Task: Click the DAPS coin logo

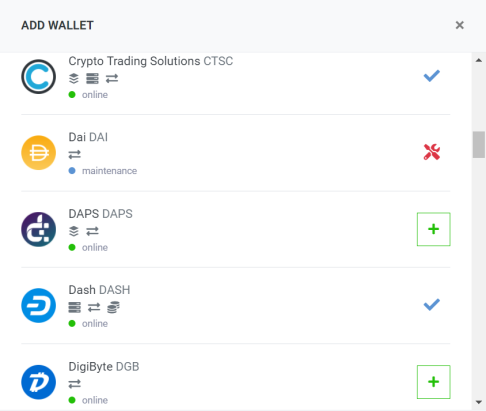Action: [39, 229]
